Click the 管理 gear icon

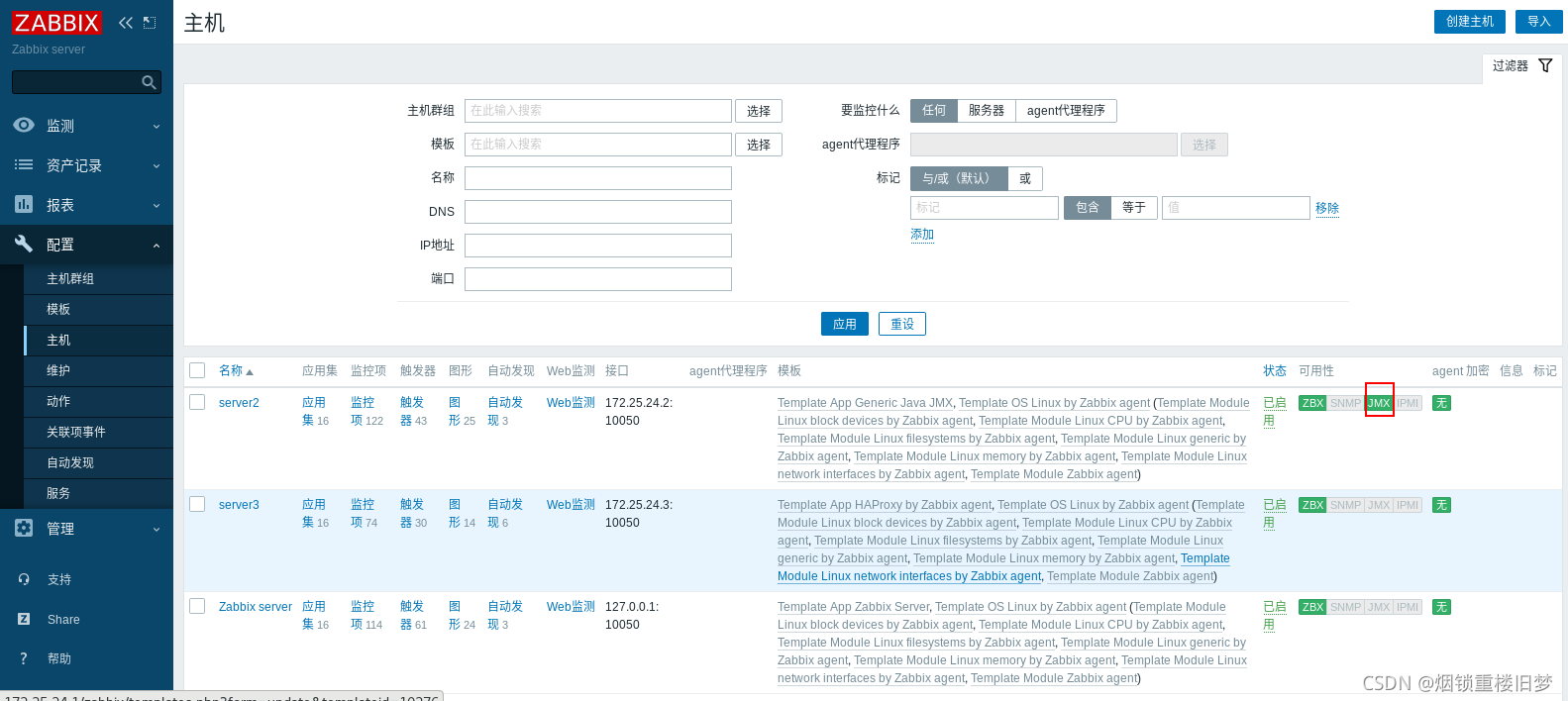(24, 528)
